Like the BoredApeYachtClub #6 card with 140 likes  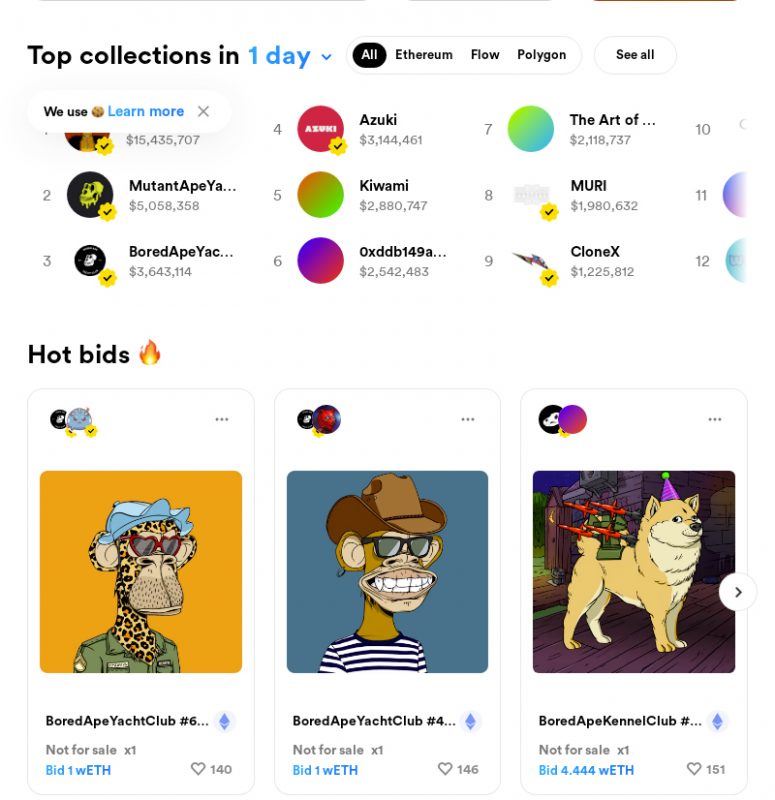(198, 769)
